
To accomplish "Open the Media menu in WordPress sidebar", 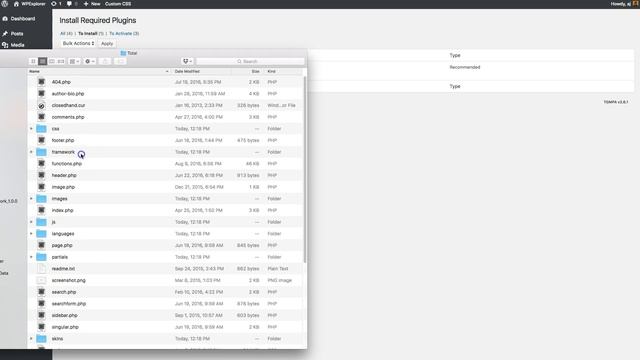I will (13, 45).
